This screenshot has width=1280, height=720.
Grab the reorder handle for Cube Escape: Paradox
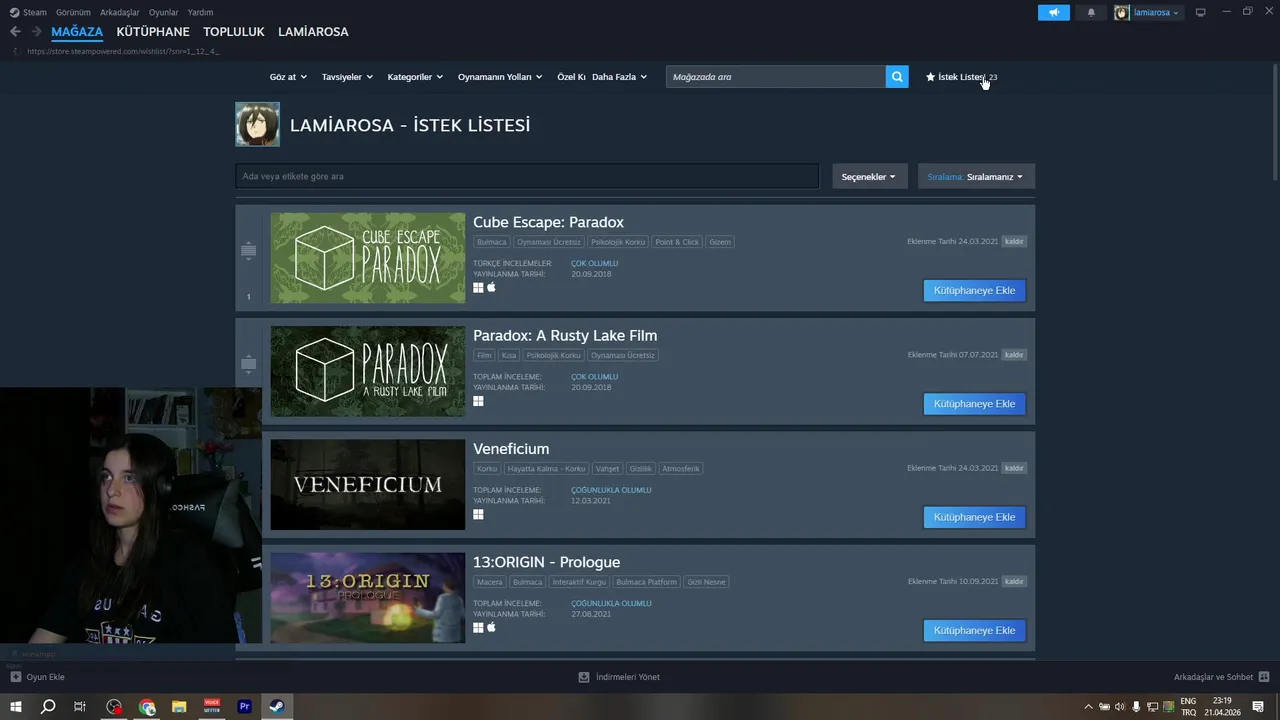tap(249, 251)
